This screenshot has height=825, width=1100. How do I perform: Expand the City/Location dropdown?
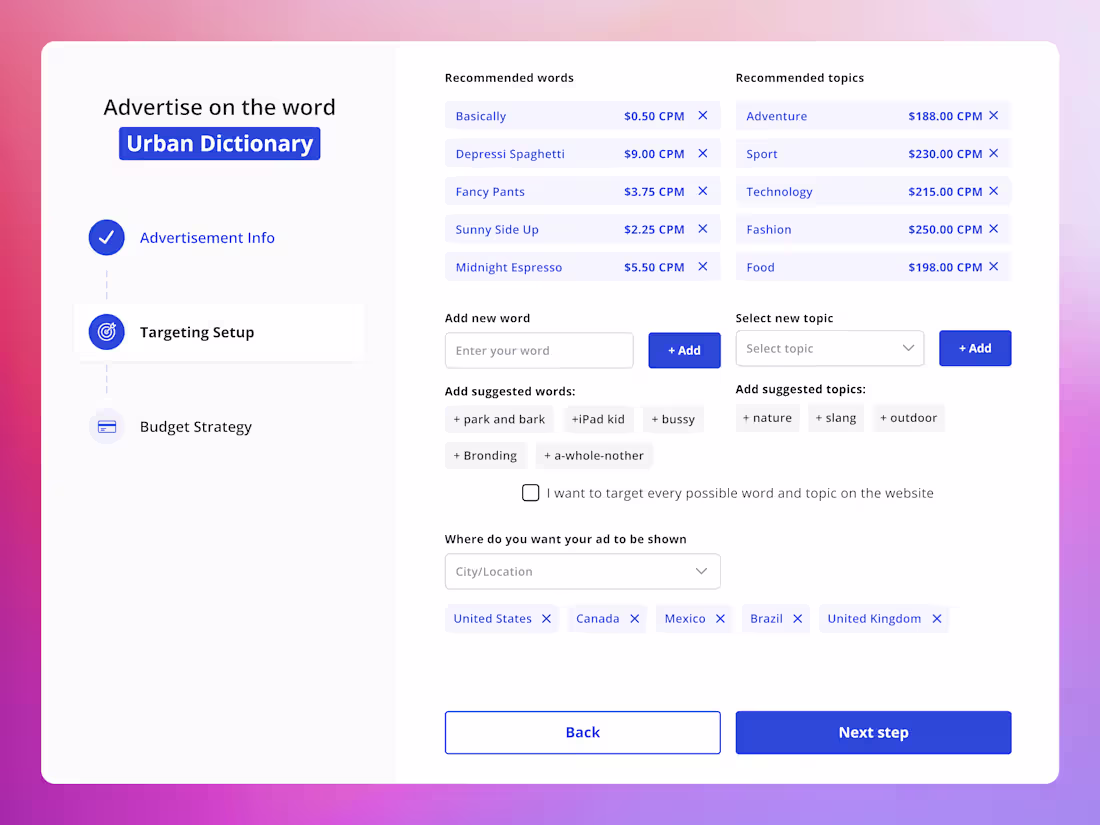[x=582, y=571]
